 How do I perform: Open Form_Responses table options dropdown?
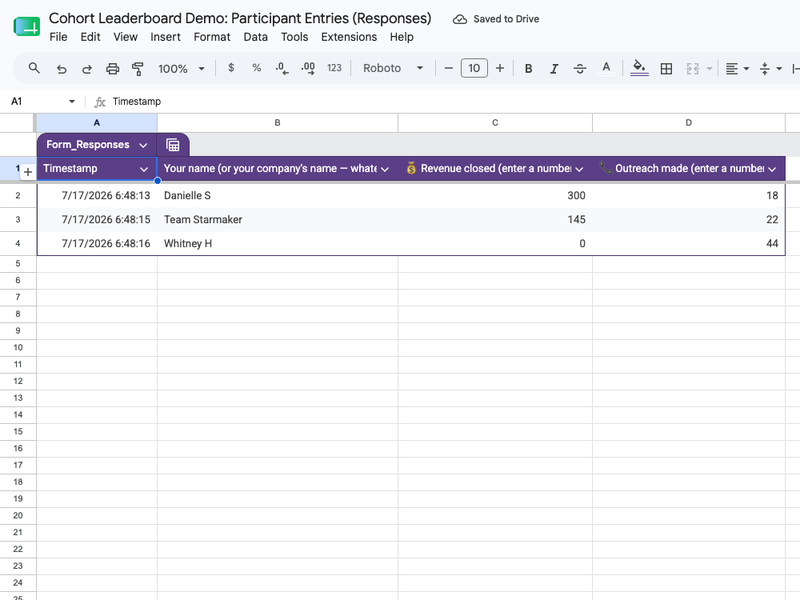point(143,145)
